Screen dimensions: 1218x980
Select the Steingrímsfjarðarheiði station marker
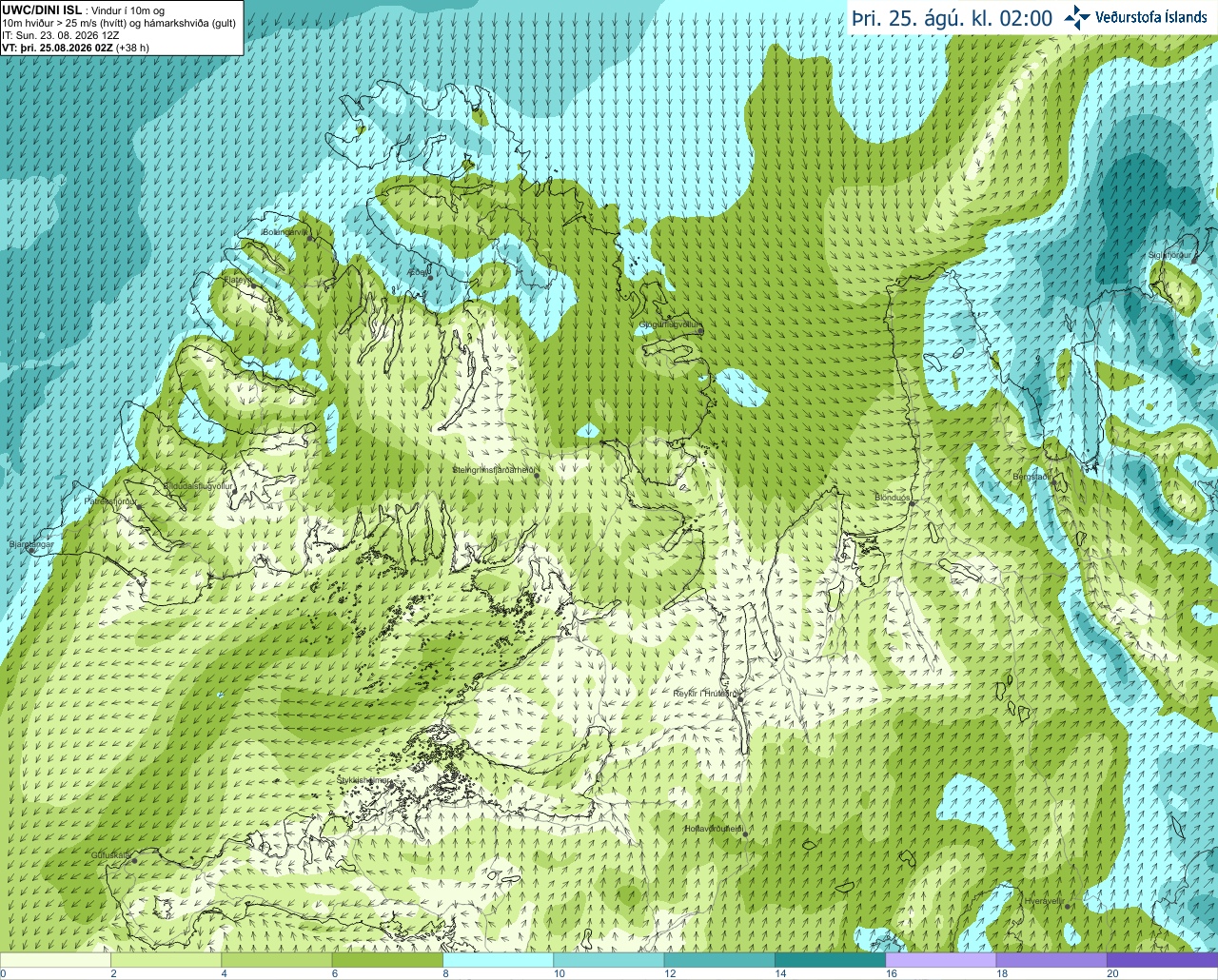click(537, 476)
